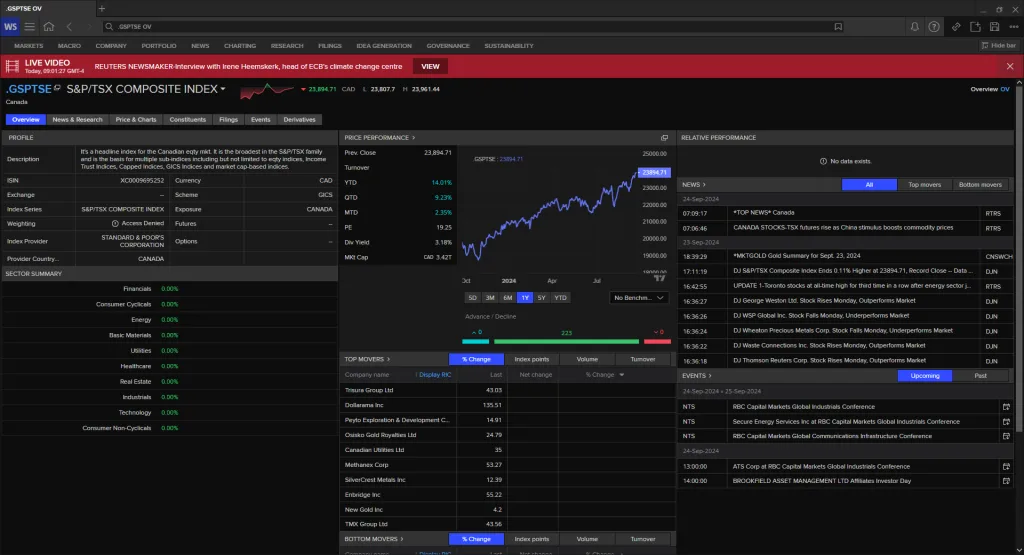Click the WS Workspace logo icon

point(10,27)
